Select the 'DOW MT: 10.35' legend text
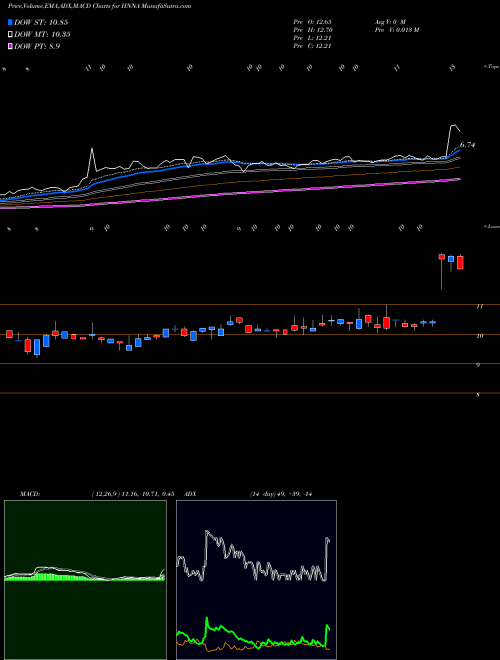The width and height of the screenshot is (500, 660). pos(42,35)
